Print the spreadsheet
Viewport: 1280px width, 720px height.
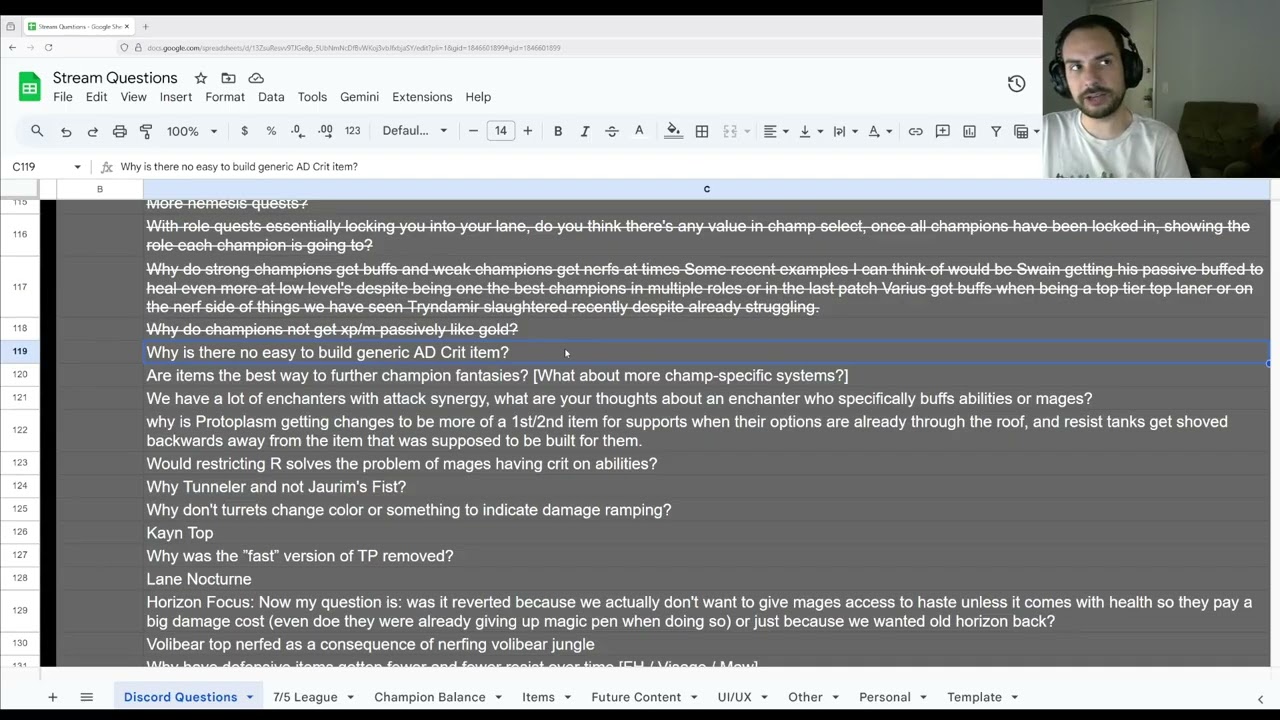pos(120,131)
